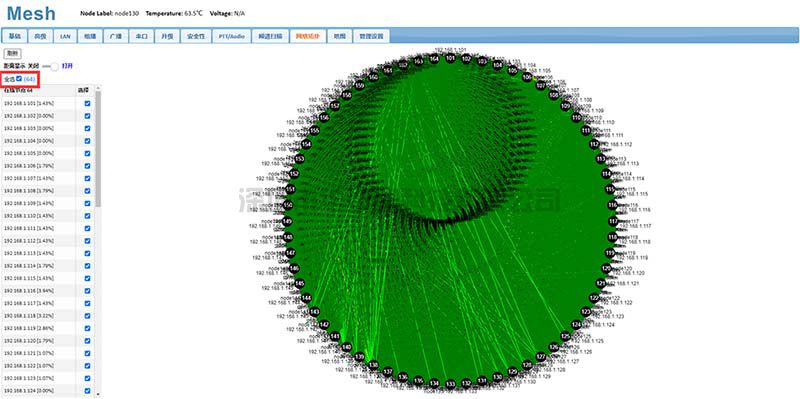Click the node list vertical scrollbar
This screenshot has height=399, width=800.
coord(98,148)
